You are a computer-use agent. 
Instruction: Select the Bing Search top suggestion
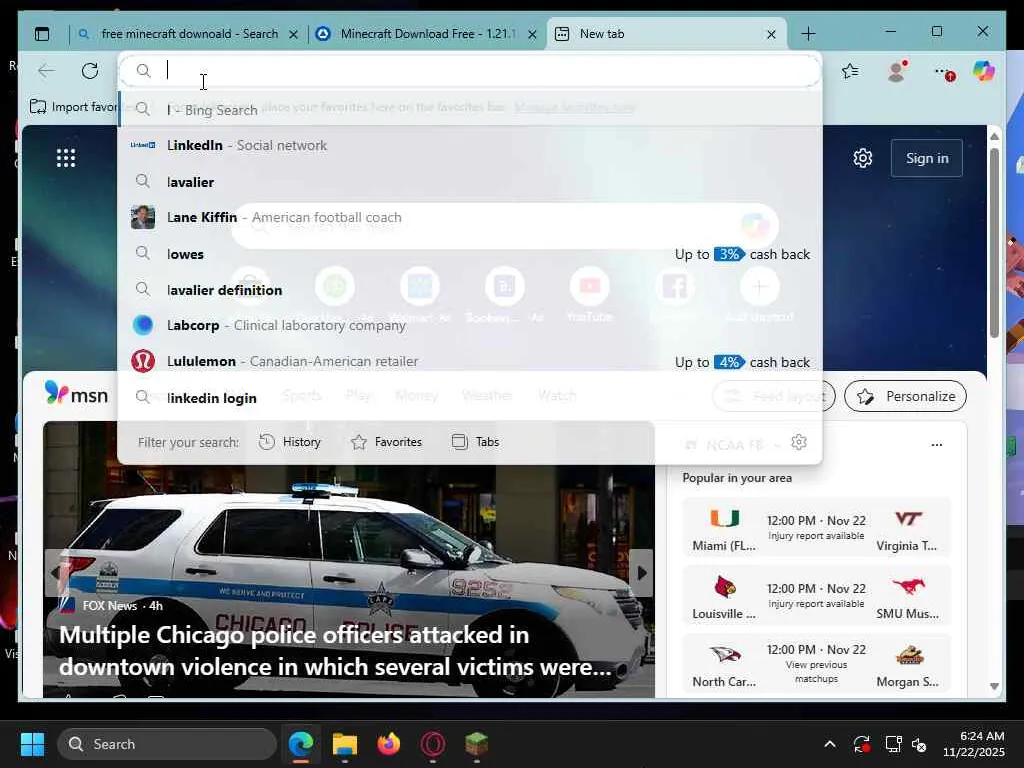[x=470, y=110]
